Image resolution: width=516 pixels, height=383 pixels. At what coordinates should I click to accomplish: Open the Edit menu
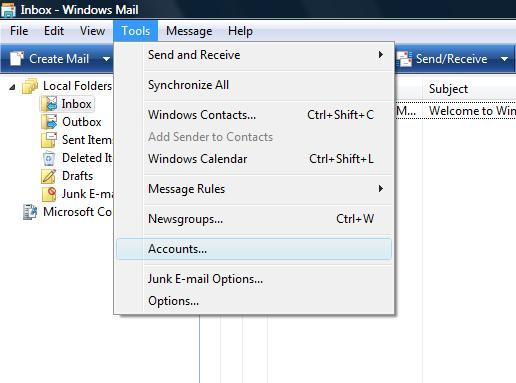coord(54,31)
